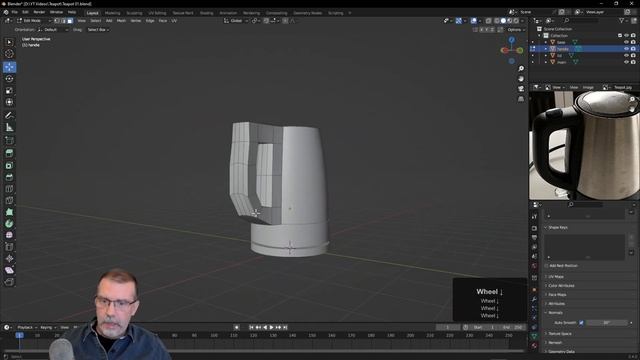Open the Modifiers wrench tab in Properties
The image size is (640, 360).
534,300
